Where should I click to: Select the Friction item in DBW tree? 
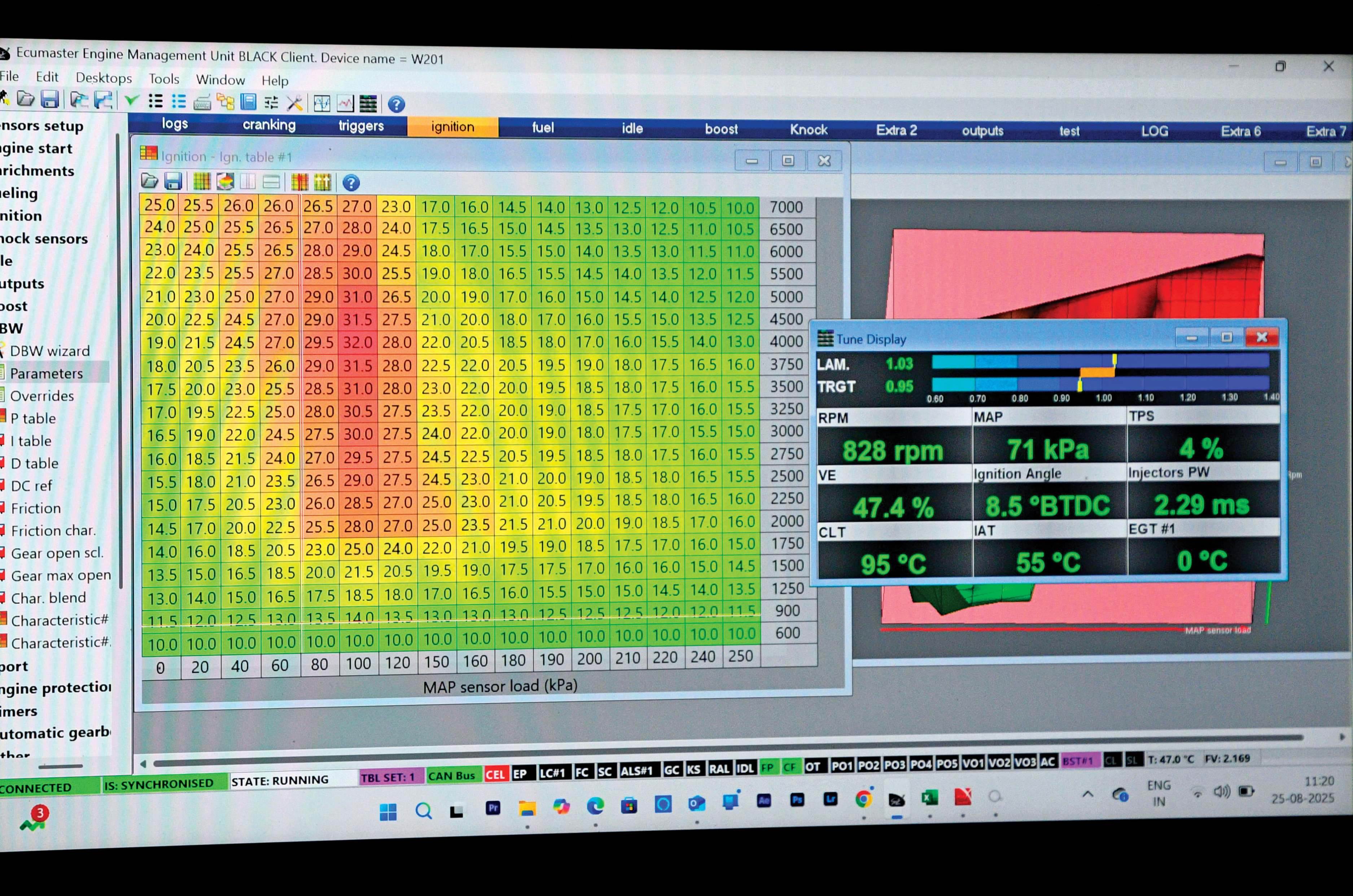(35, 508)
